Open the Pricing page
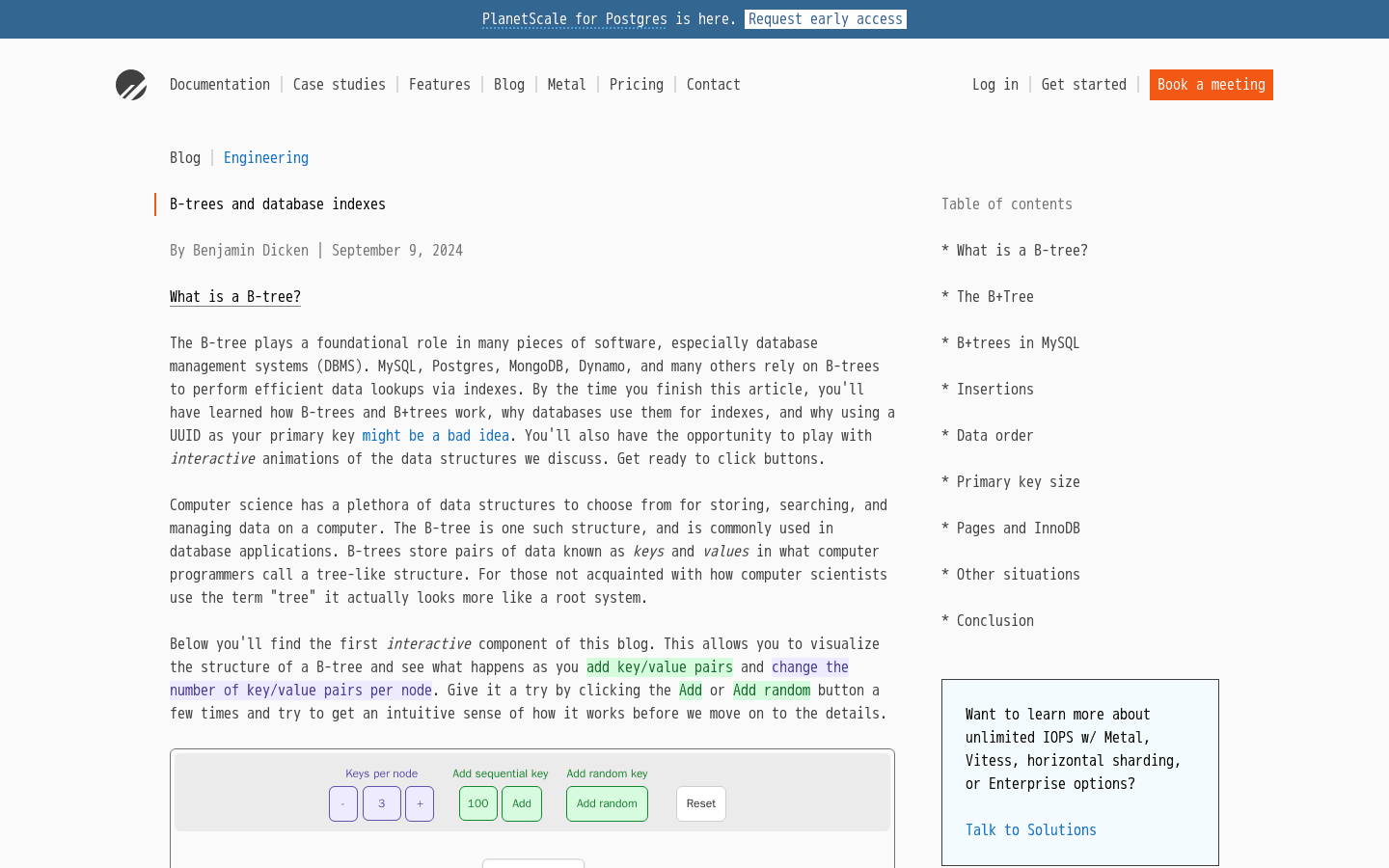 tap(637, 85)
